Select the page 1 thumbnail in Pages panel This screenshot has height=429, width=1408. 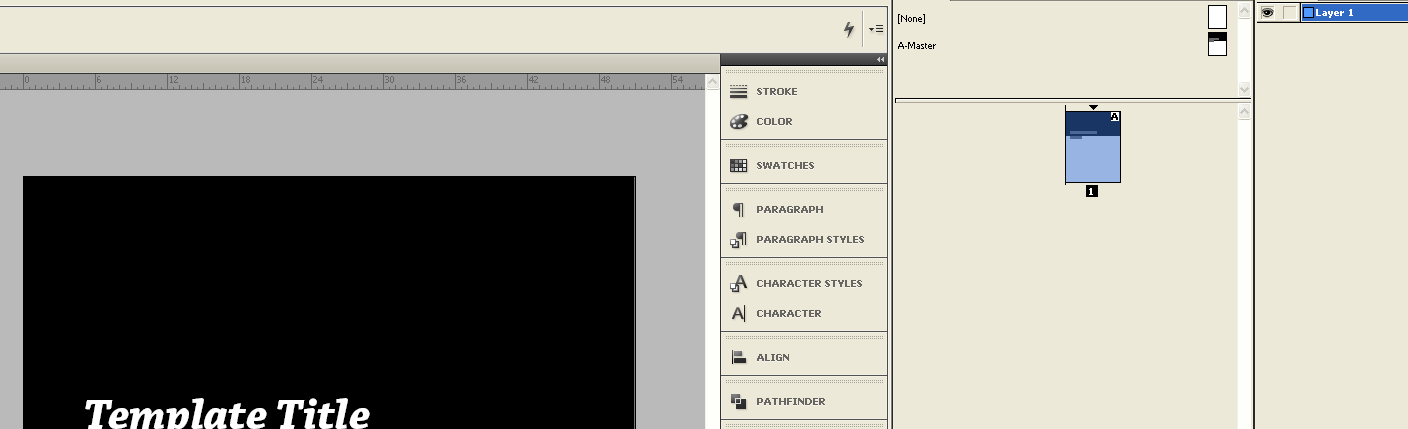click(x=1093, y=147)
